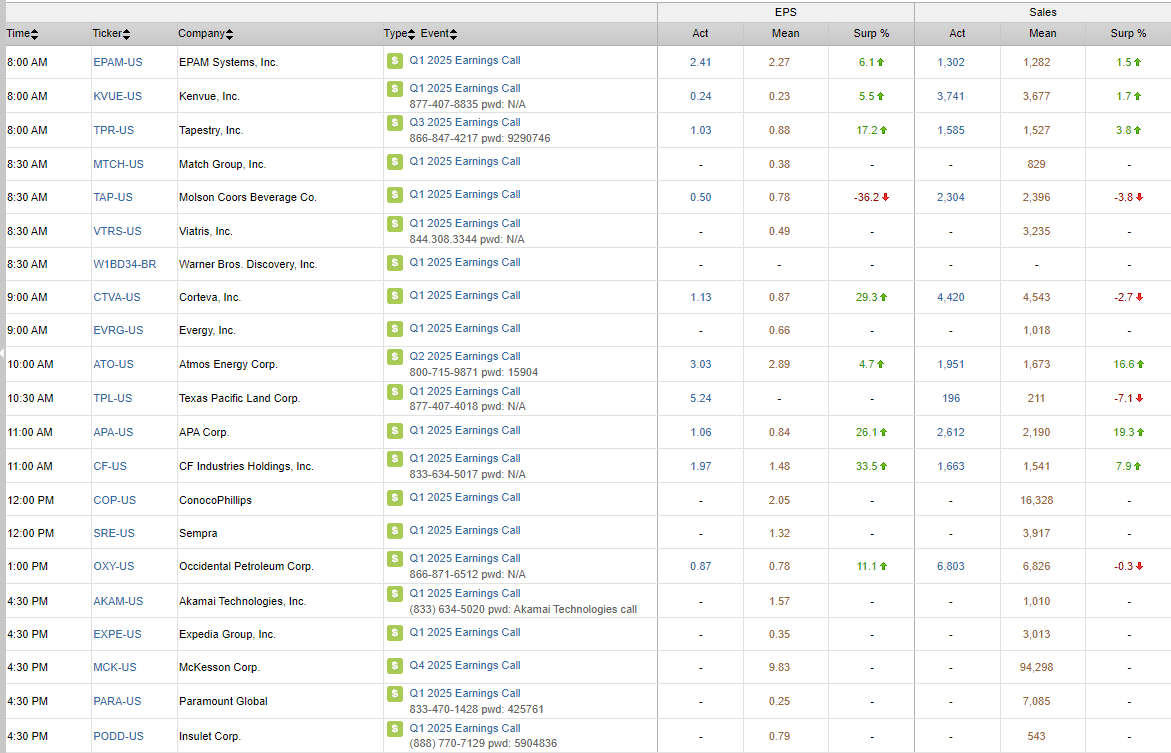Click the green dollar icon for Viatris
Image resolution: width=1171 pixels, height=753 pixels.
click(395, 223)
